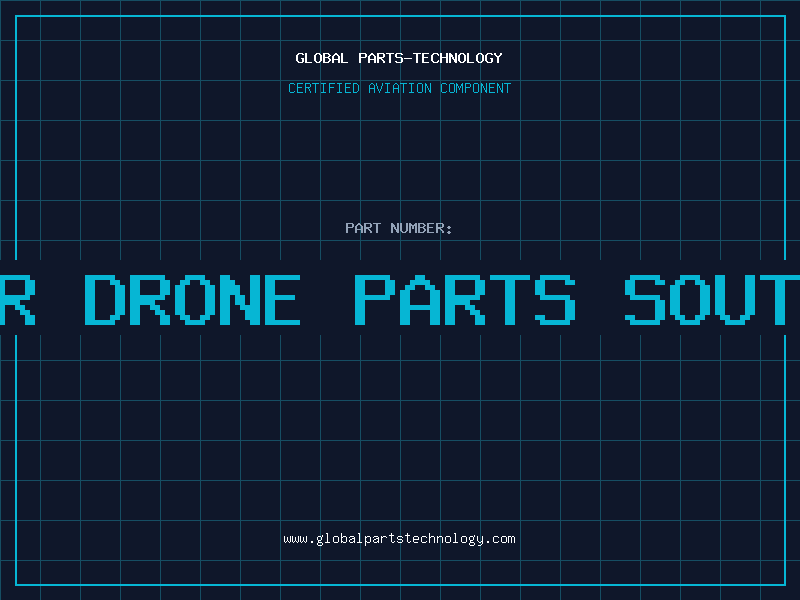Select the word PARTS-TECHNOLOGY in the title
Image resolution: width=800 pixels, height=600 pixels.
[x=431, y=58]
